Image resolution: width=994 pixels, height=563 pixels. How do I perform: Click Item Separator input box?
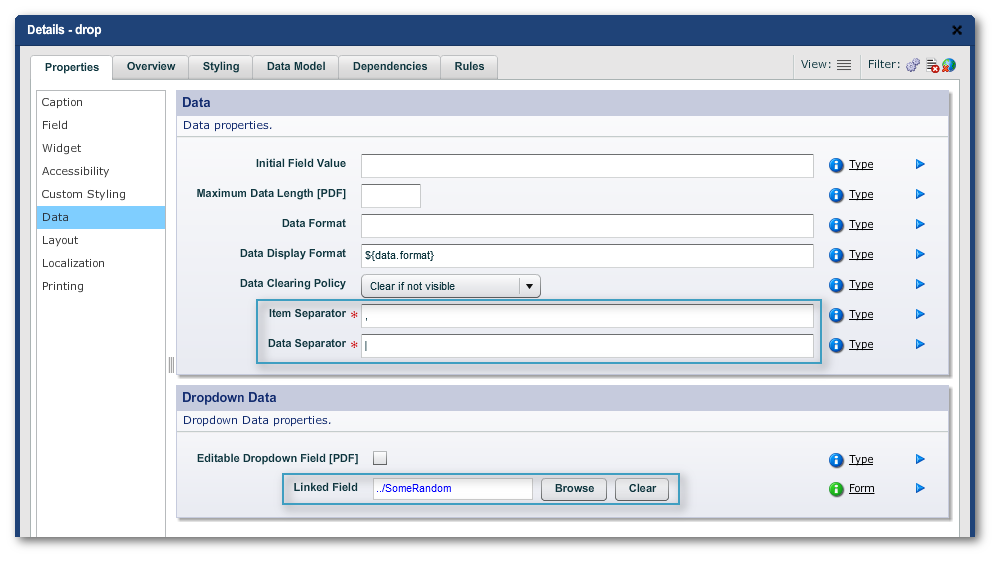(587, 316)
